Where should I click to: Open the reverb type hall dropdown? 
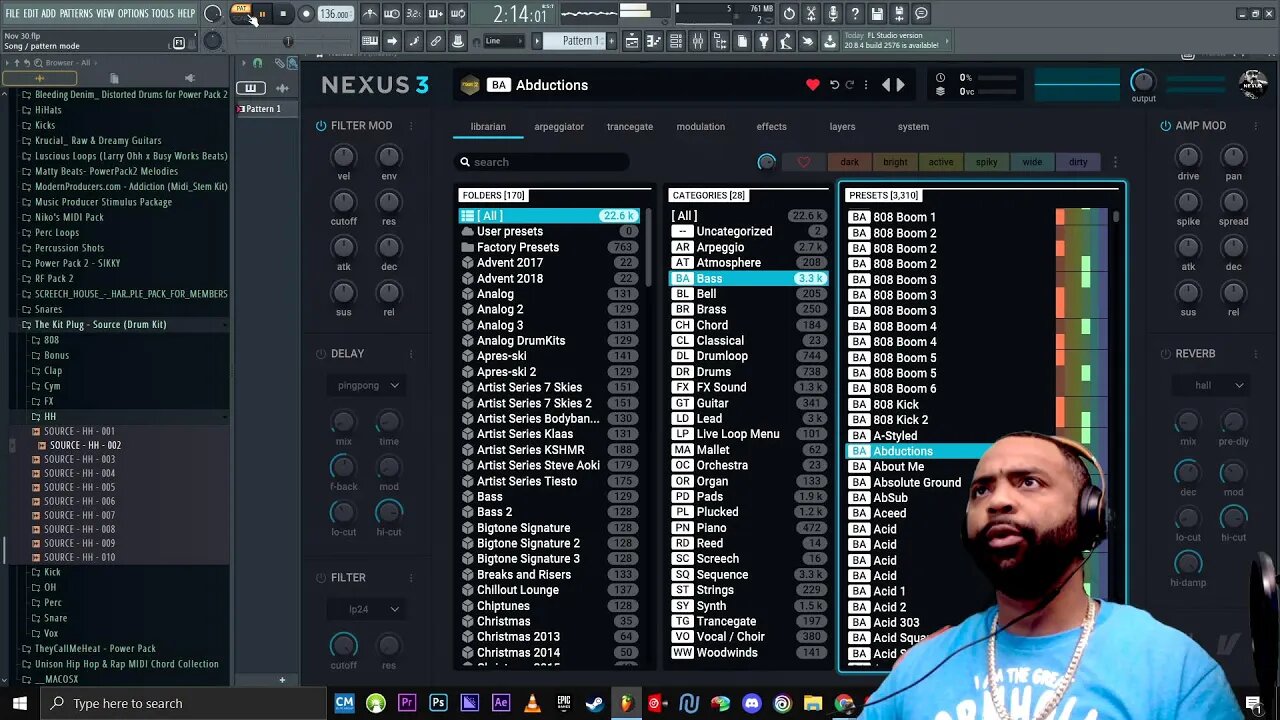(1210, 385)
